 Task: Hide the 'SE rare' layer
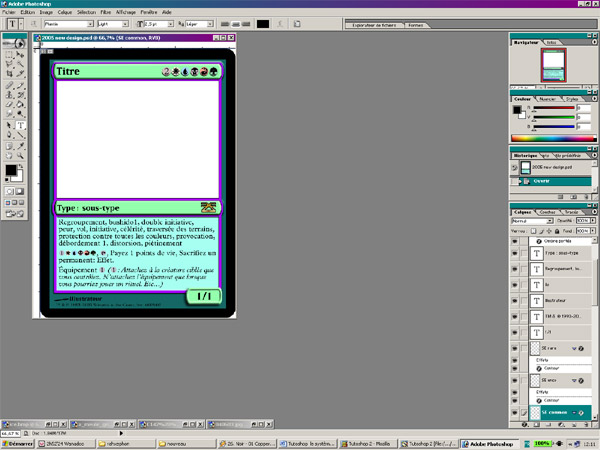pos(515,349)
